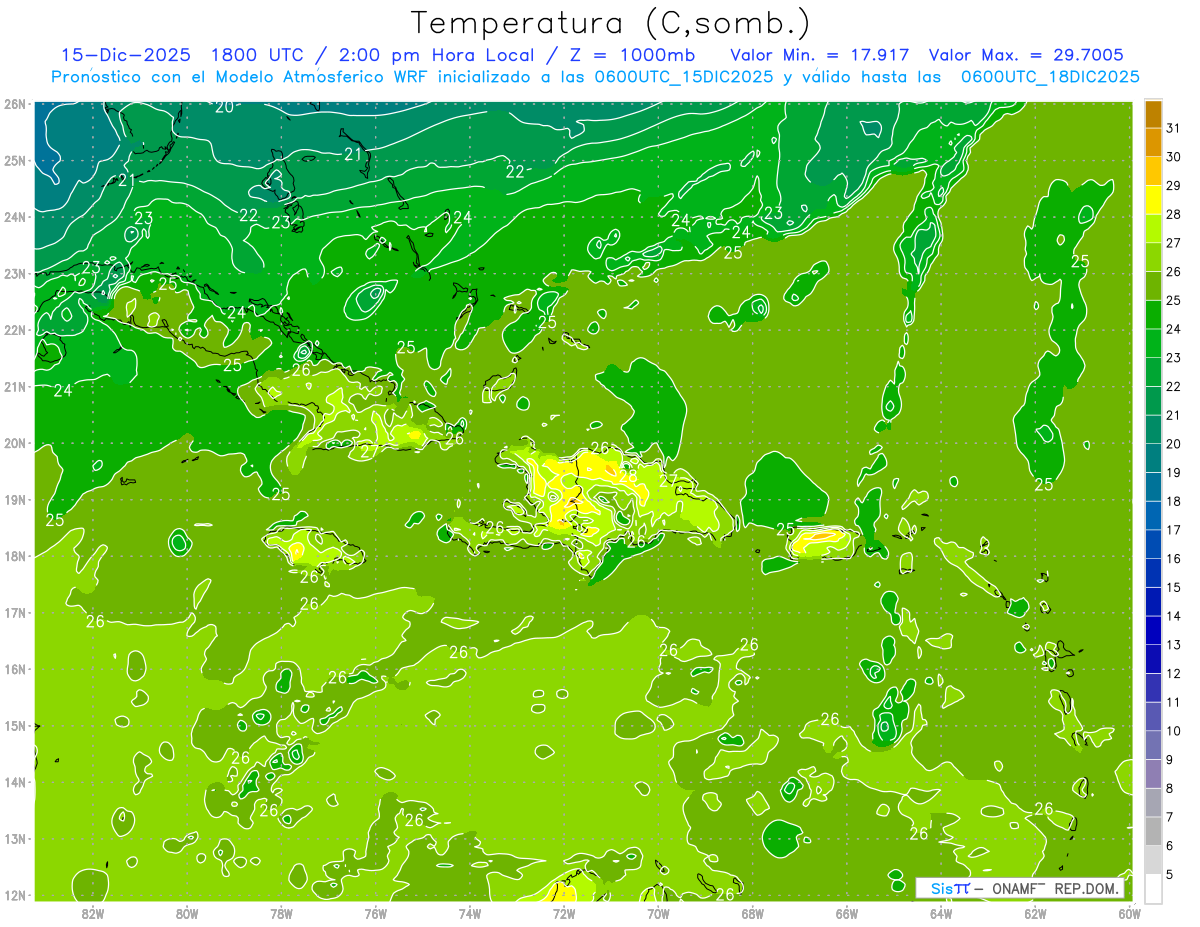1200x927 pixels.
Task: Click the 62W longitude axis label
Action: click(1035, 912)
